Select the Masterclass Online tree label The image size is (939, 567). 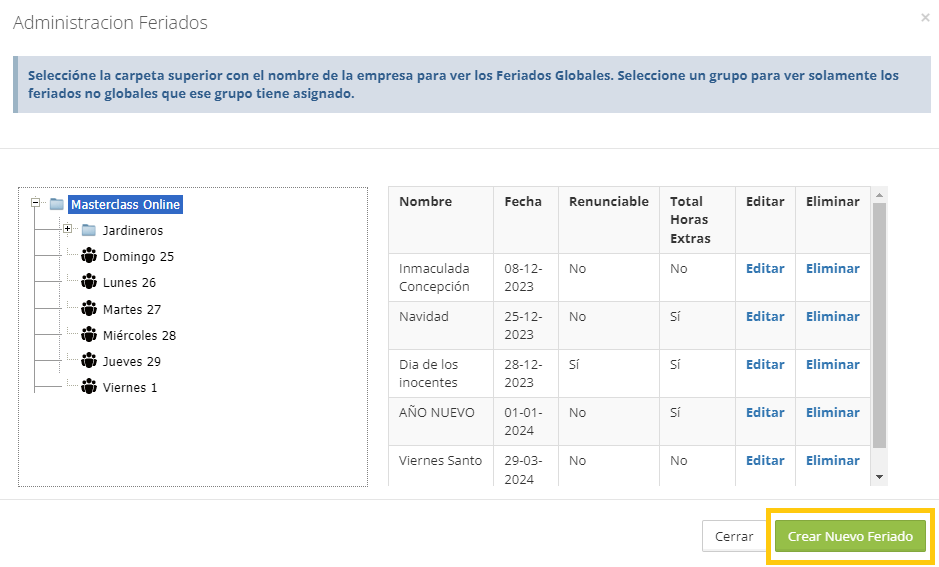125,205
